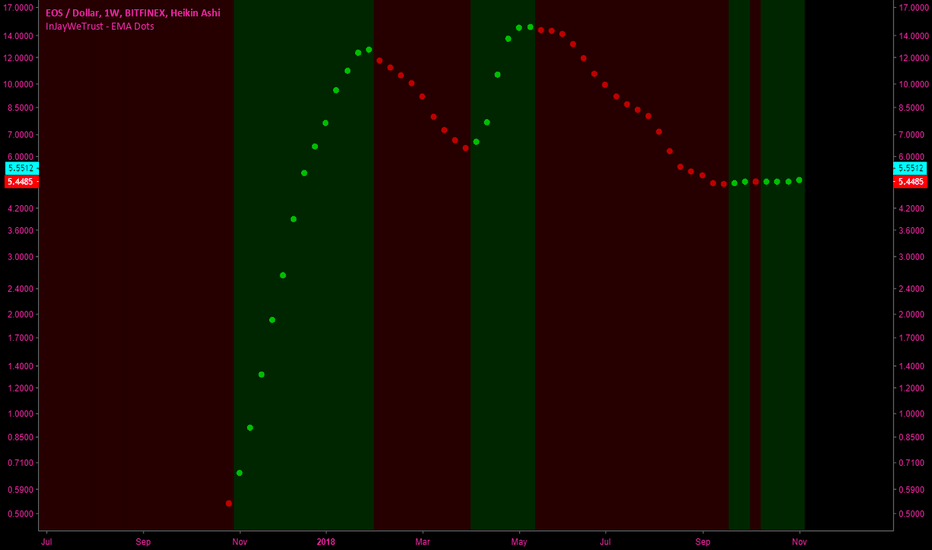Click 7.0000 on the left price axis
The height and width of the screenshot is (550, 932).
20,134
